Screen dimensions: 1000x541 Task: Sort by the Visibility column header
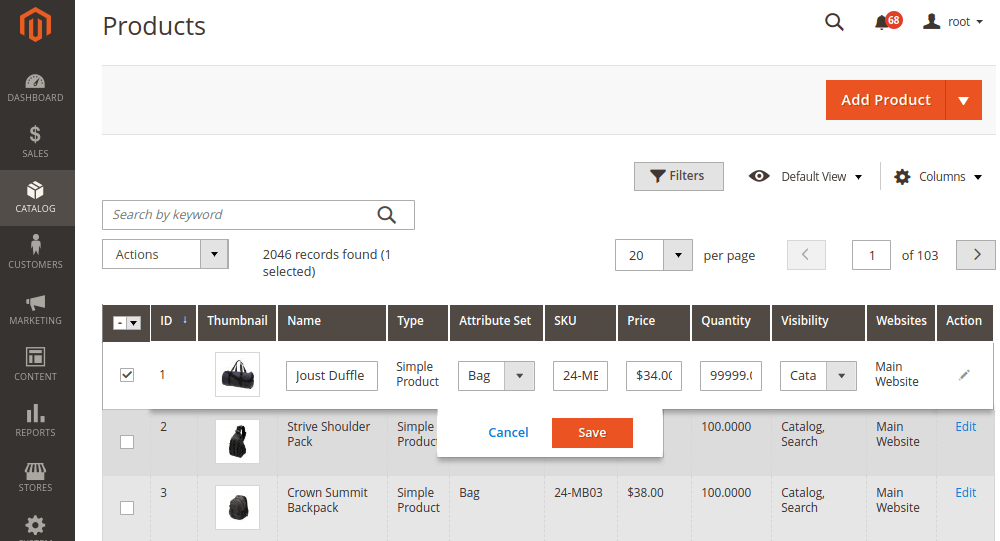click(x=818, y=321)
